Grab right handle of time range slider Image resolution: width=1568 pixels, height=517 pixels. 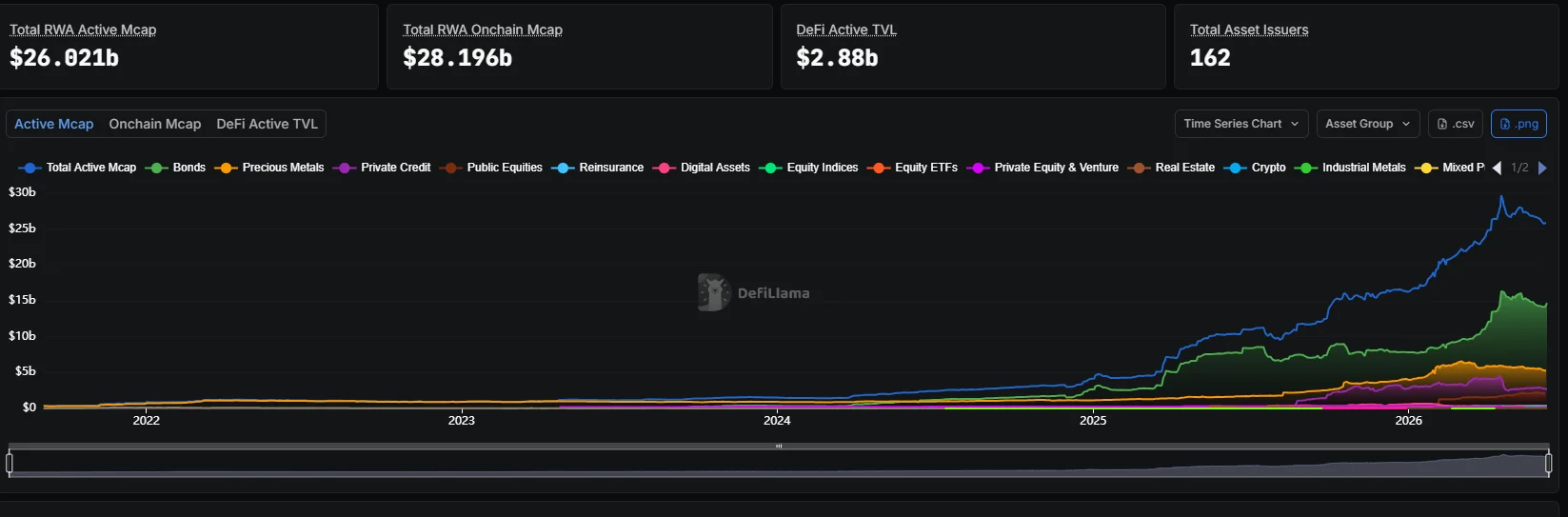(x=1548, y=464)
